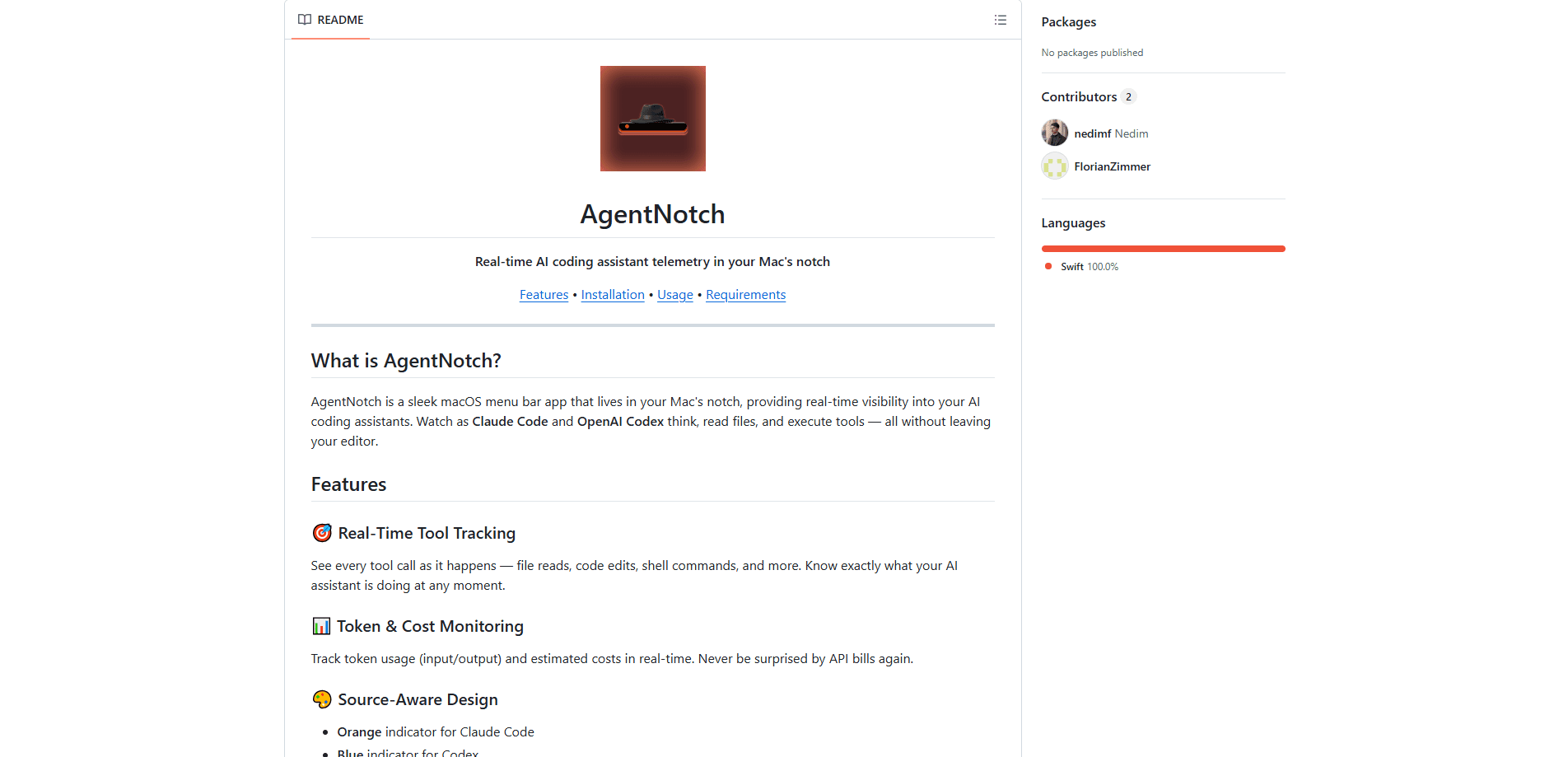Screen dimensions: 1568x757
Task: Click the bar chart emoji beside Token & Cost Monitoring
Action: 321,626
